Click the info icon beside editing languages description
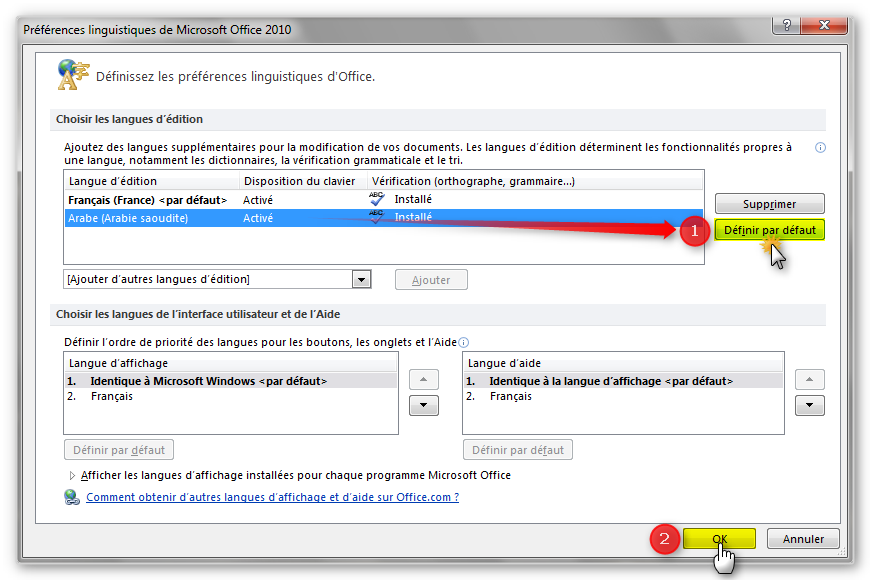 (820, 148)
